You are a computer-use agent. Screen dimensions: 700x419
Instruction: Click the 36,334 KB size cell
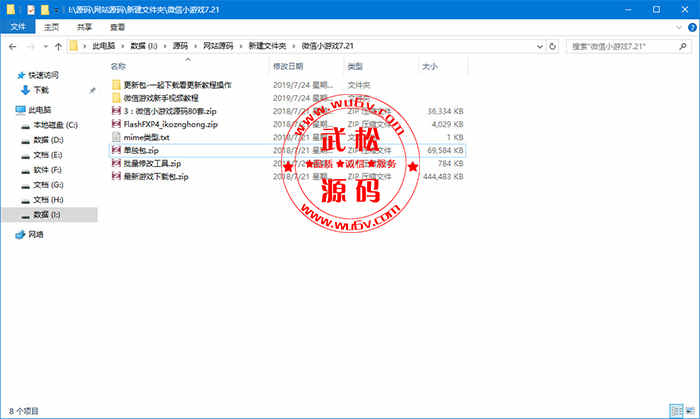[x=445, y=111]
